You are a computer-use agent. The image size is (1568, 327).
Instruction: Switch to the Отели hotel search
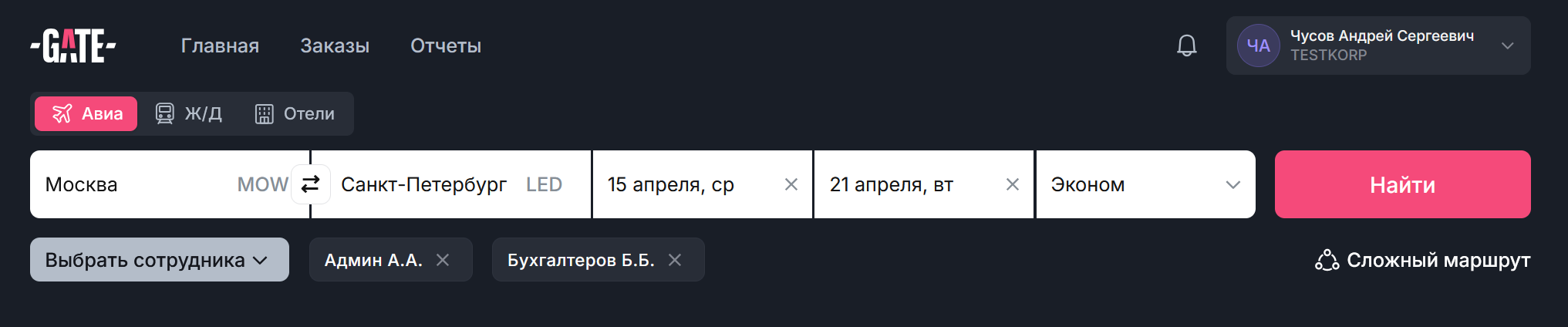point(295,113)
